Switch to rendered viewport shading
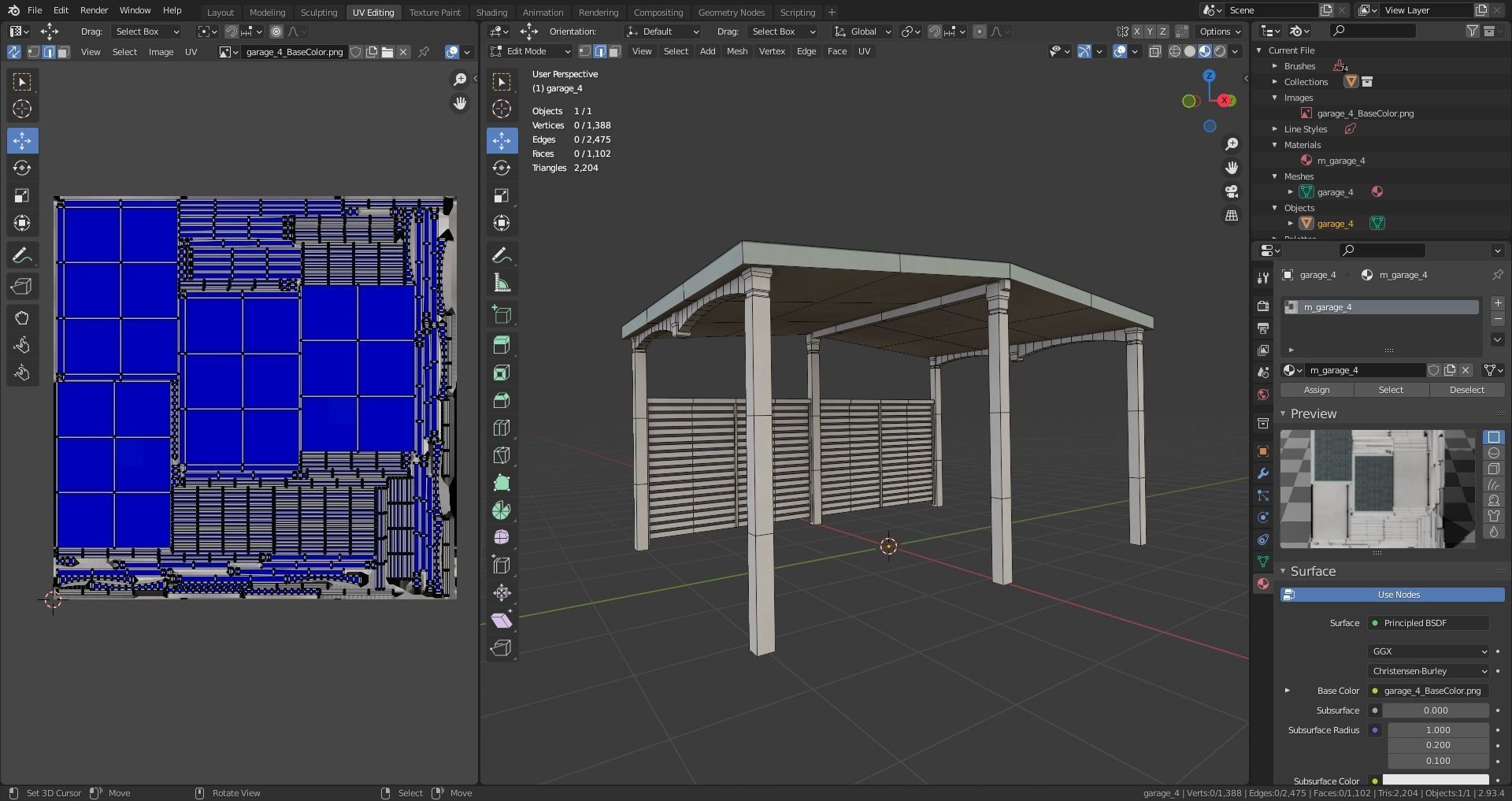 pos(1220,51)
